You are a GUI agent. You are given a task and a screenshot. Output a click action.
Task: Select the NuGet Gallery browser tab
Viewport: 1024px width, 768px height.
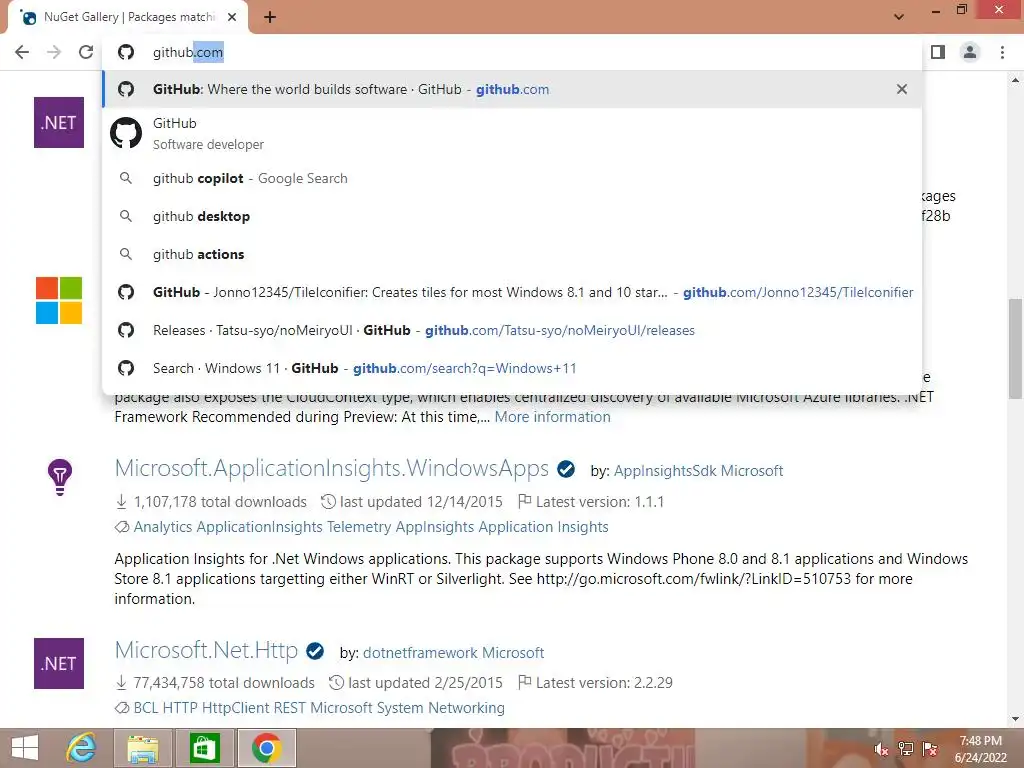tap(128, 18)
